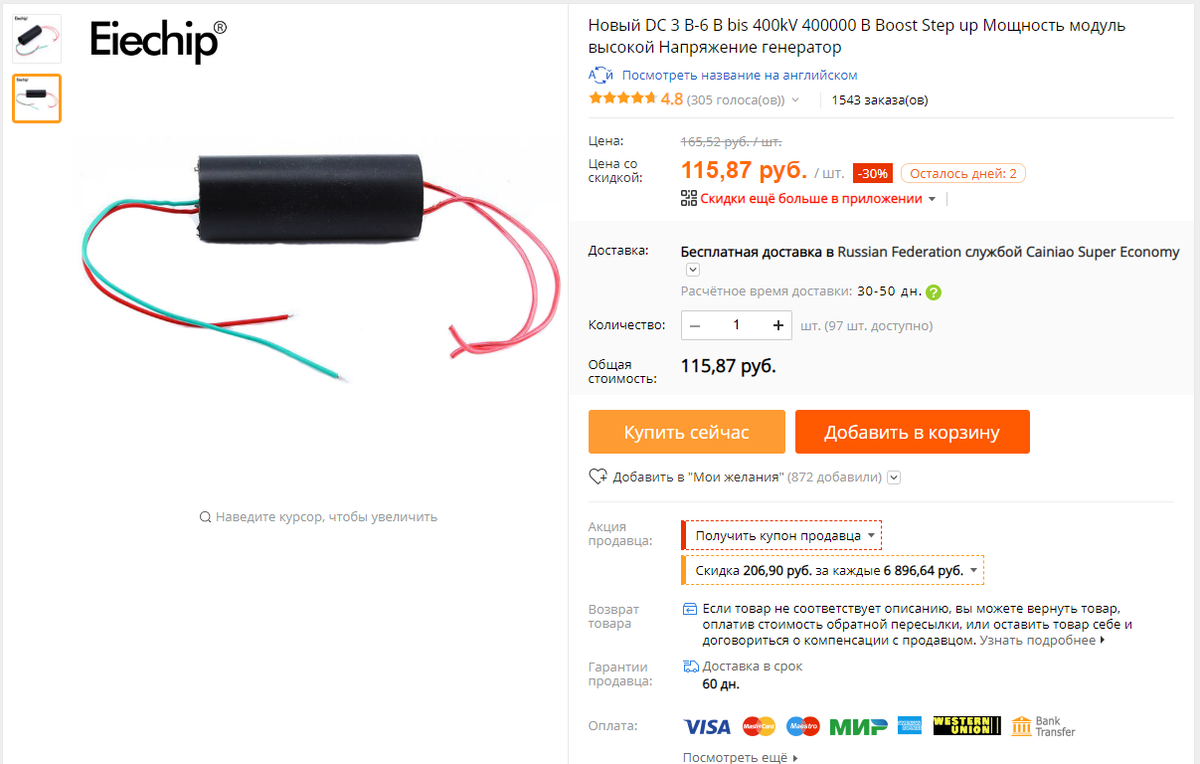This screenshot has width=1200, height=764.
Task: Increase quantity with the plus button
Action: click(x=778, y=325)
